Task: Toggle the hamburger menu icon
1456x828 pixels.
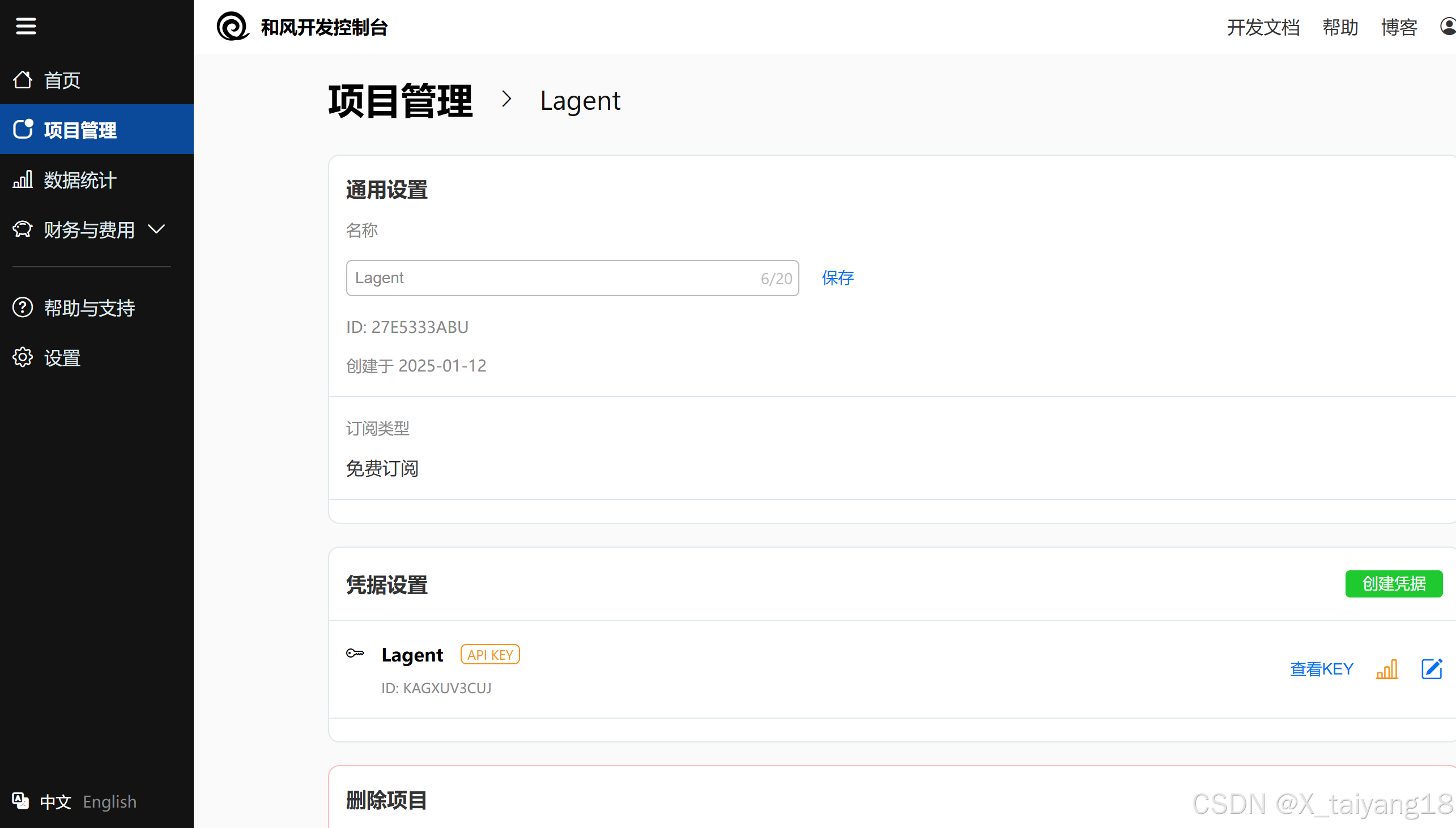Action: (x=25, y=26)
